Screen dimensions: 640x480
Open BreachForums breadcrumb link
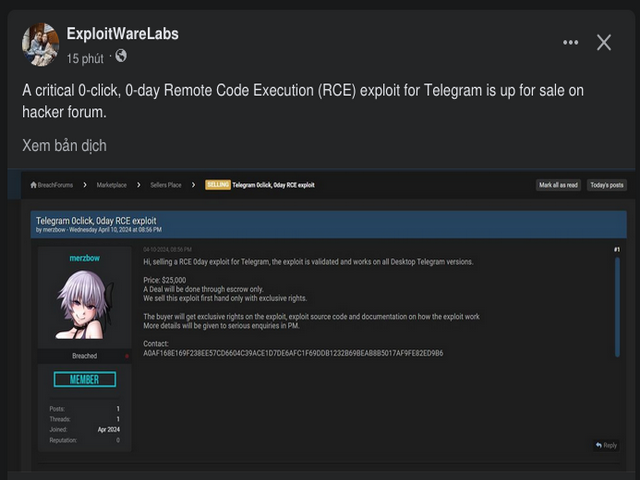click(55, 185)
